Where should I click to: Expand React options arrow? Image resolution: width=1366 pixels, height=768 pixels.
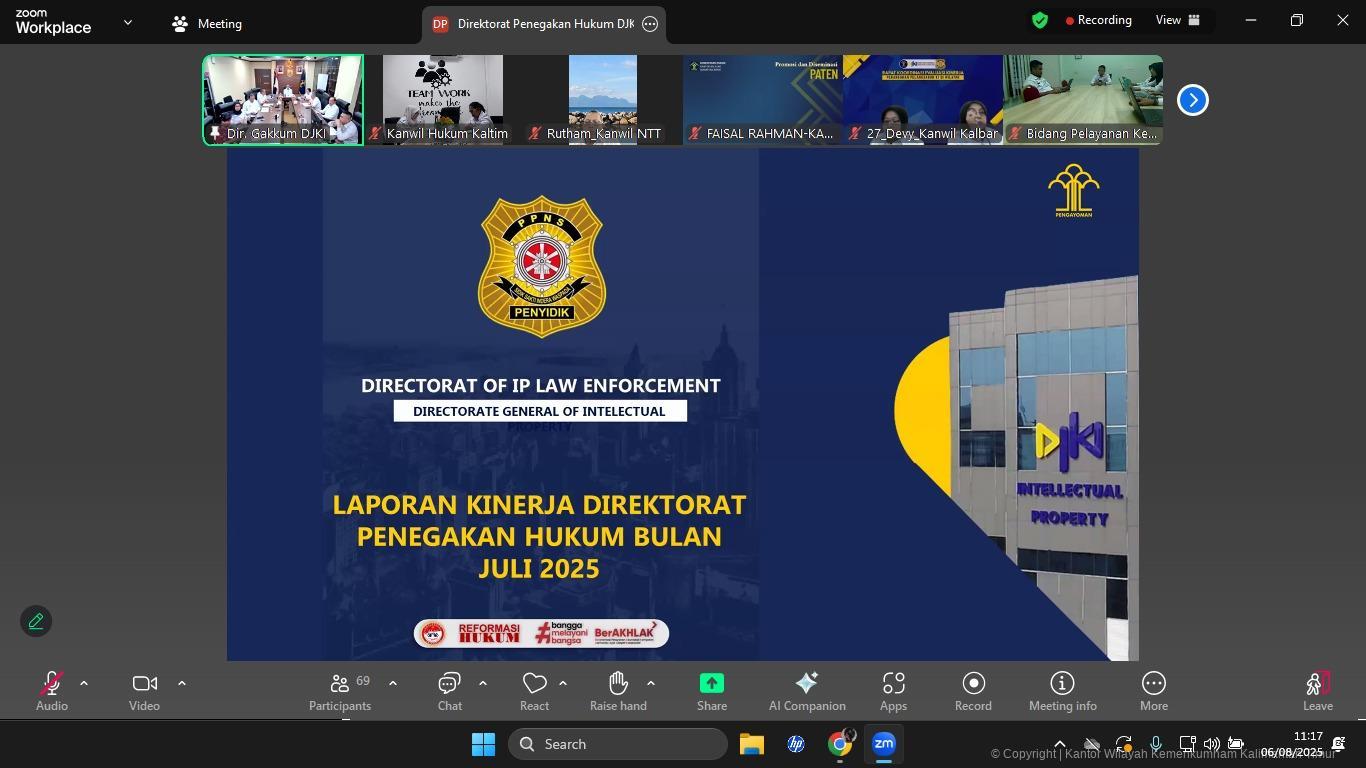click(x=563, y=683)
